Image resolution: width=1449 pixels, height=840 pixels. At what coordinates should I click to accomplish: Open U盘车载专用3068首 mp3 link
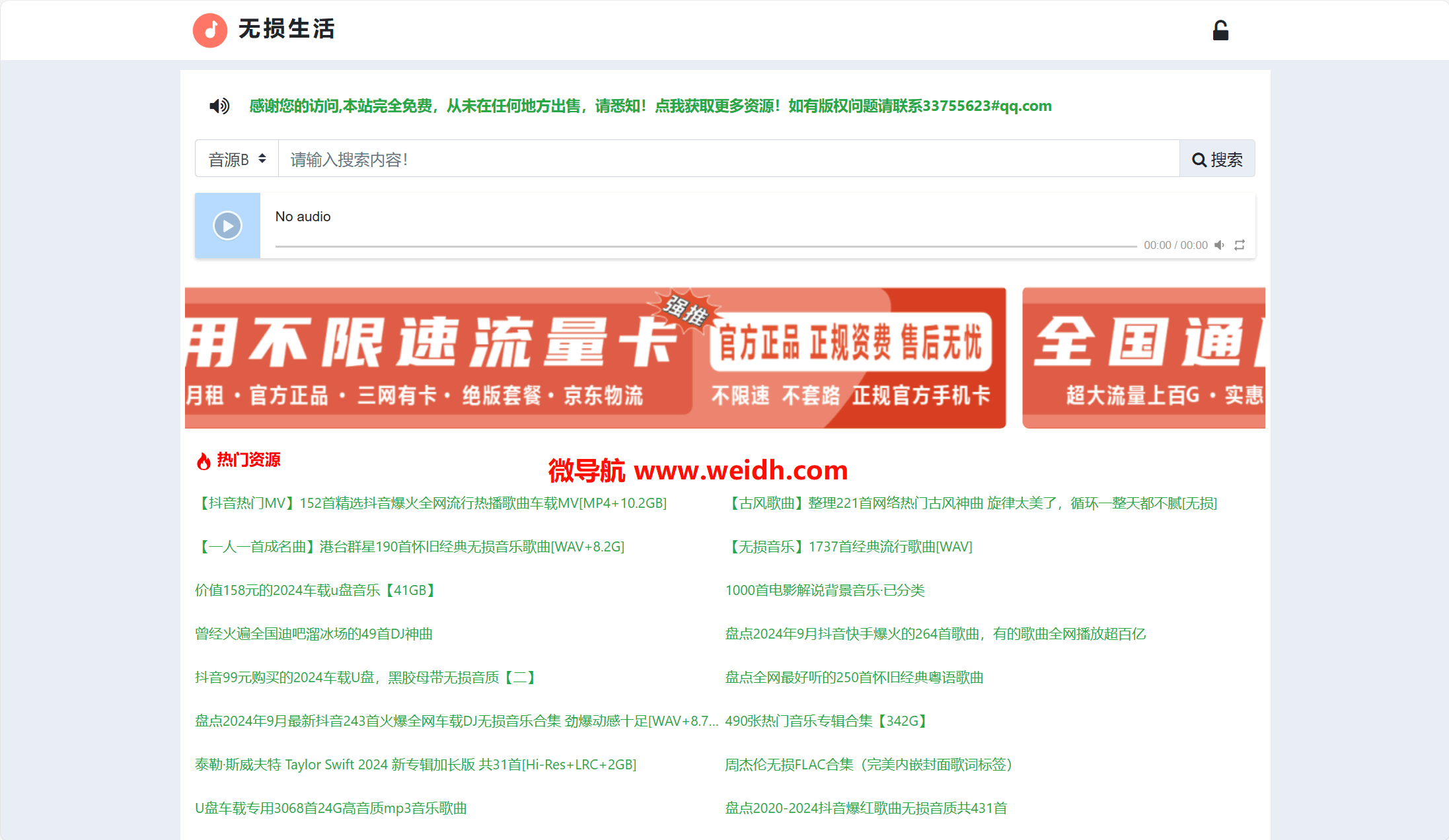[x=331, y=808]
